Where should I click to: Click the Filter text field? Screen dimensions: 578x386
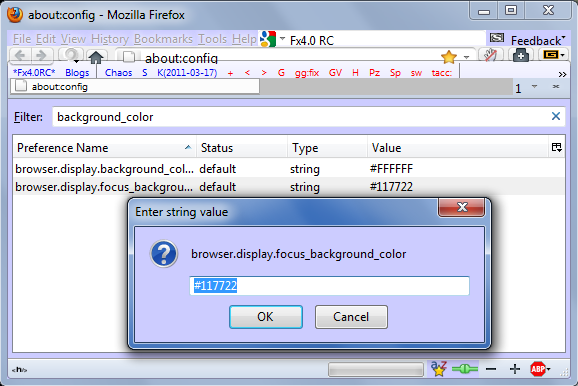tap(309, 117)
